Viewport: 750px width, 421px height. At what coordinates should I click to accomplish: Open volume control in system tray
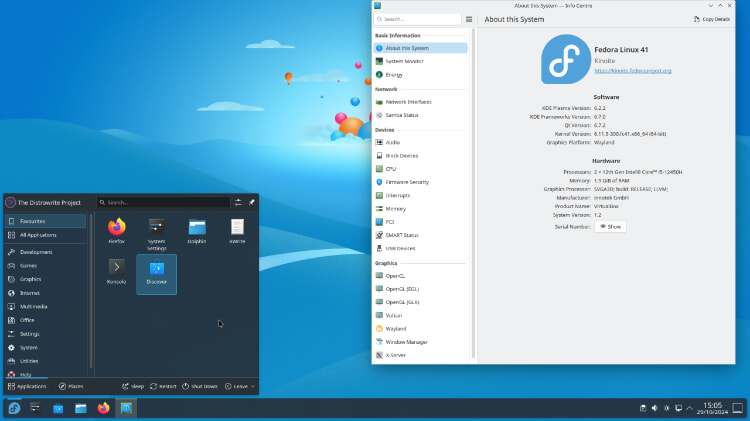point(654,408)
